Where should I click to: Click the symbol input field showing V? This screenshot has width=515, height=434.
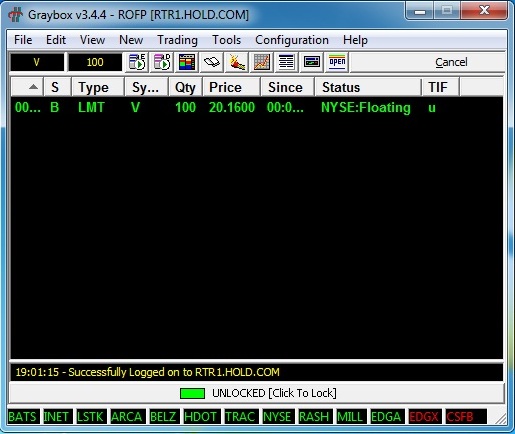37,62
